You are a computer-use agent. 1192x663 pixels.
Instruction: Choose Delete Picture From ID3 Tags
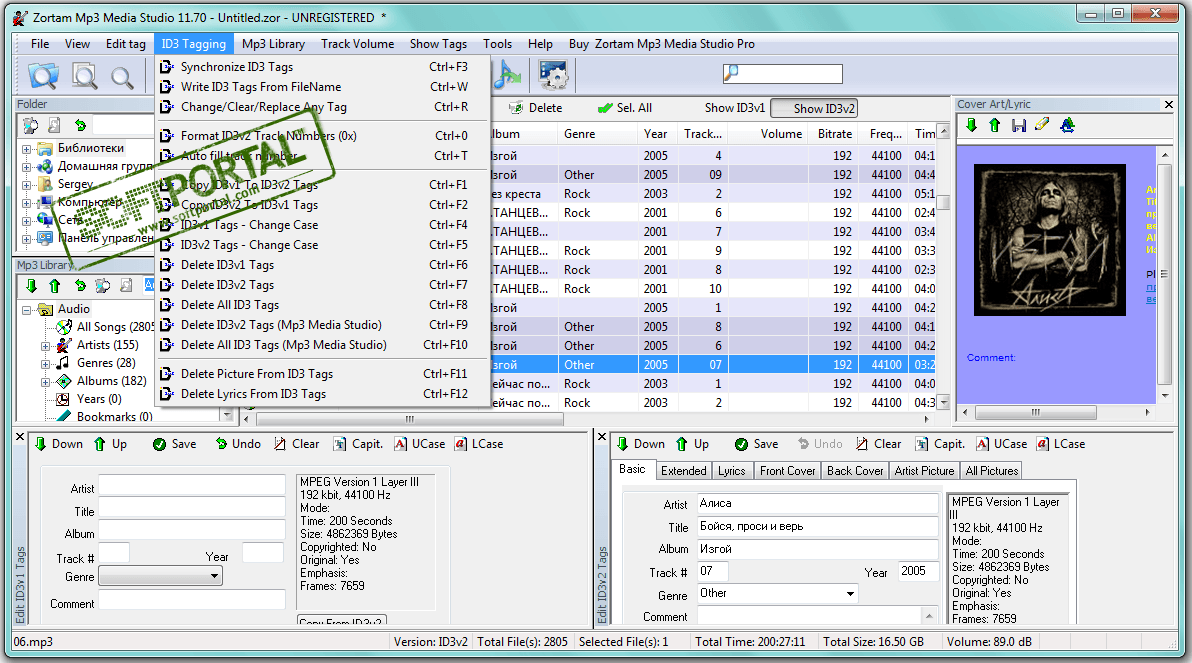[323, 374]
